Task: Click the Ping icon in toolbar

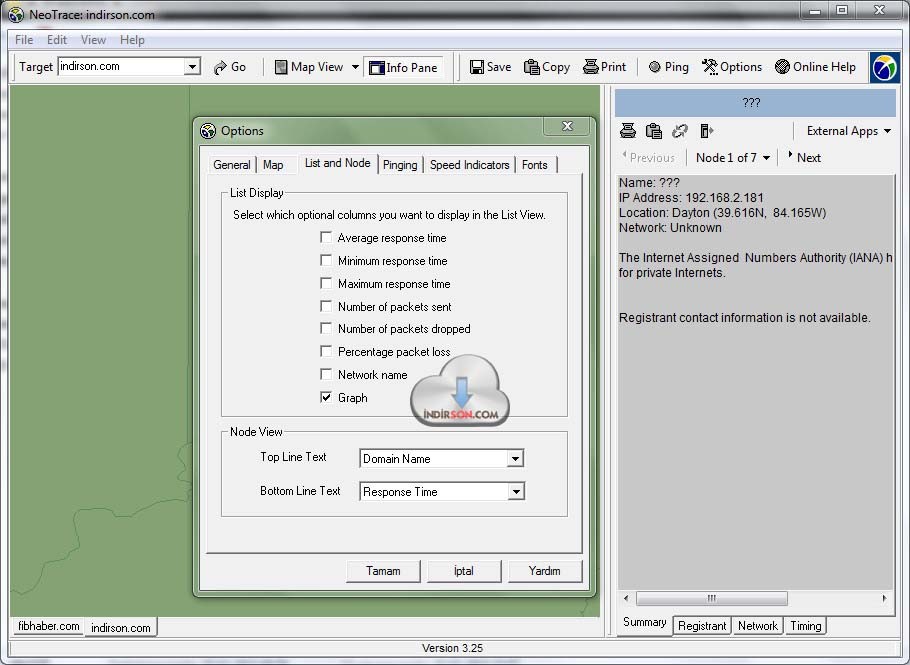Action: (x=654, y=67)
